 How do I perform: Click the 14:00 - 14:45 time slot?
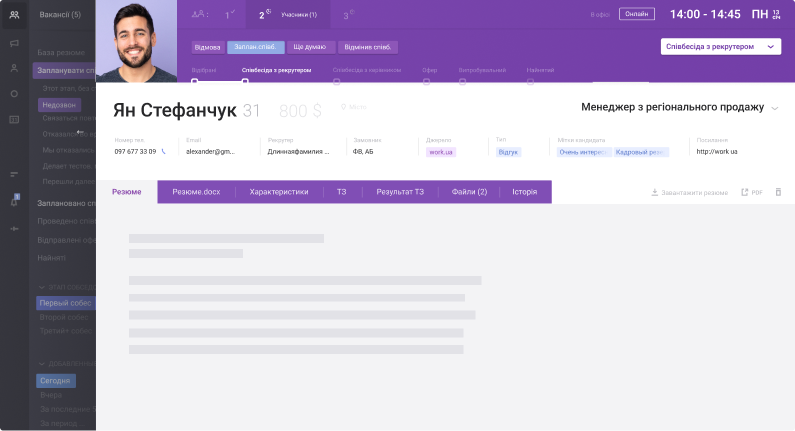(705, 14)
